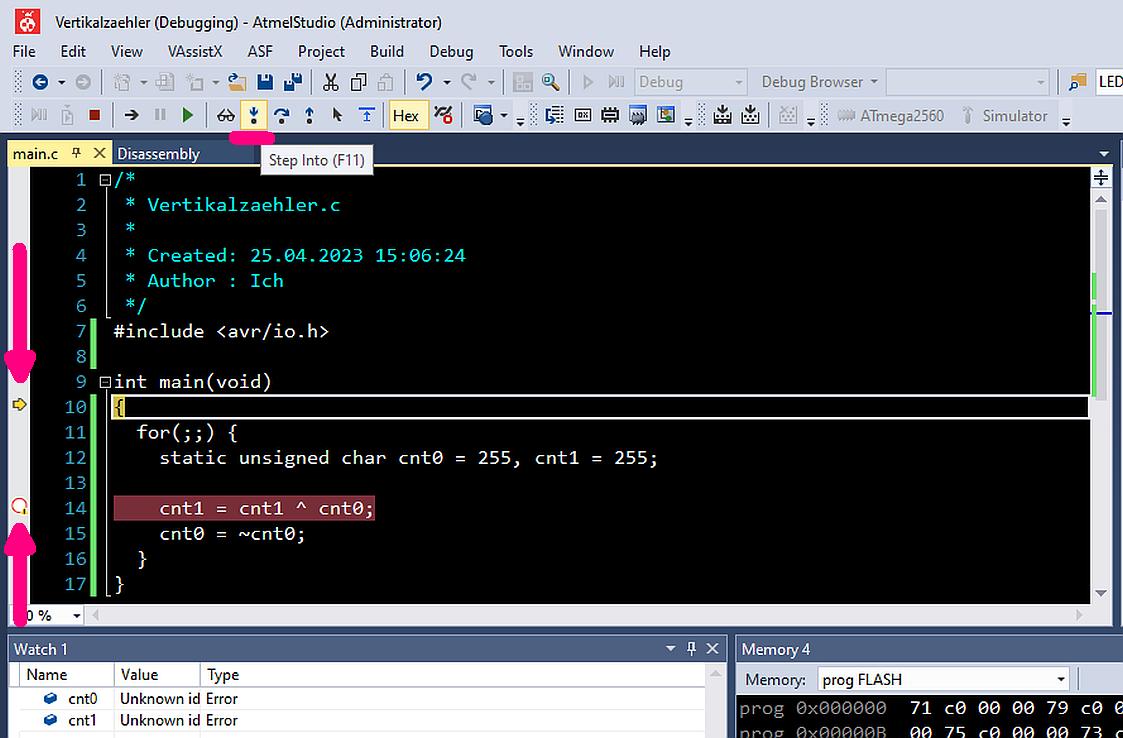1123x738 pixels.
Task: Click the Value column header in Watch 1
Action: point(157,675)
